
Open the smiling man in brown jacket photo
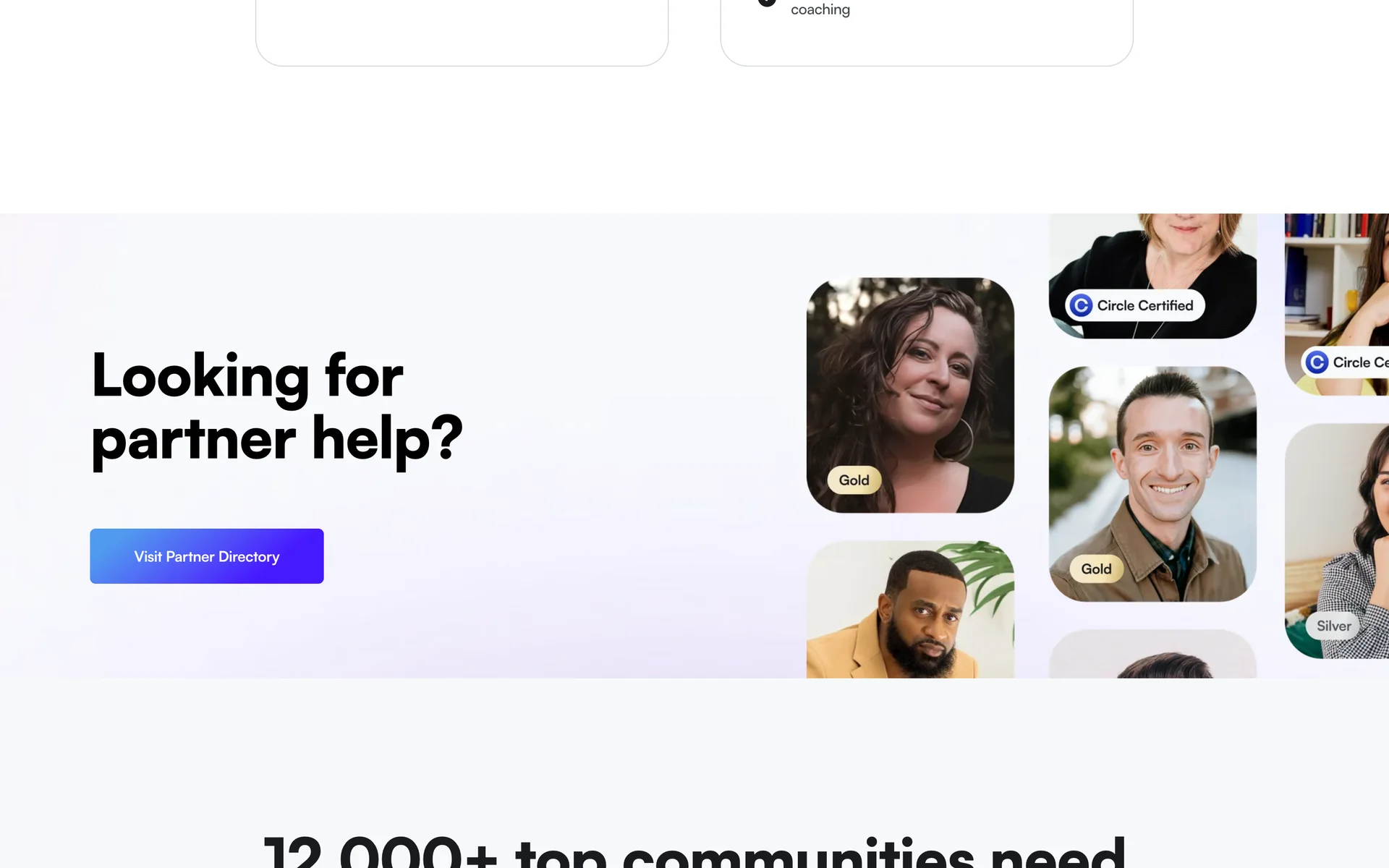[x=1152, y=484]
